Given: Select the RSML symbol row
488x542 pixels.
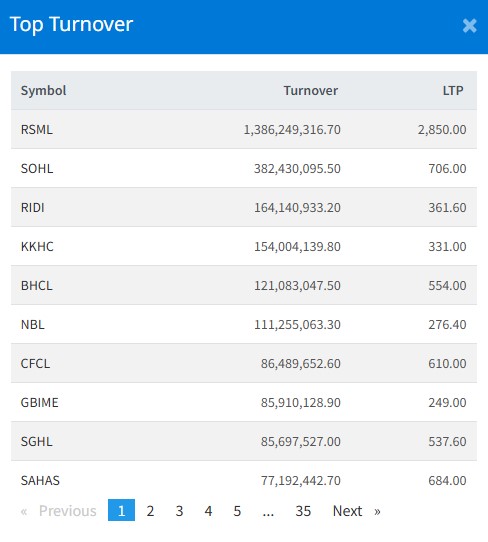Looking at the screenshot, I should 244,130.
